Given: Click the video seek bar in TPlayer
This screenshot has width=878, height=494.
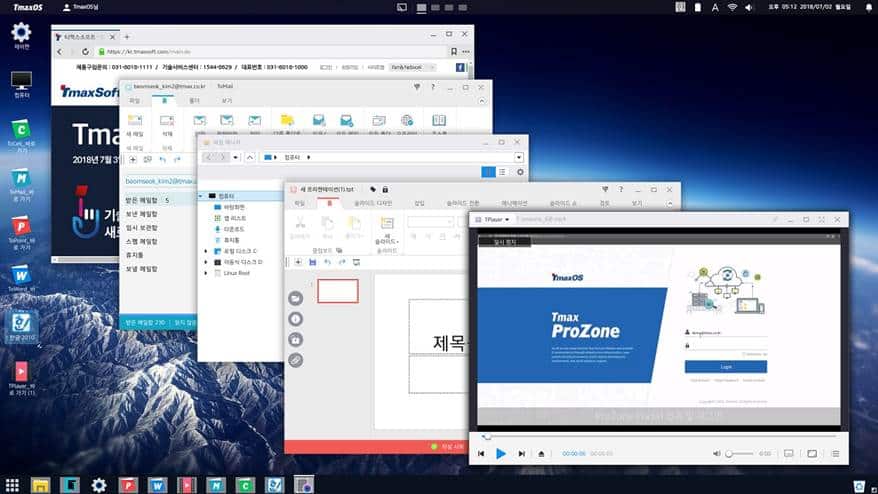Looking at the screenshot, I should click(660, 436).
